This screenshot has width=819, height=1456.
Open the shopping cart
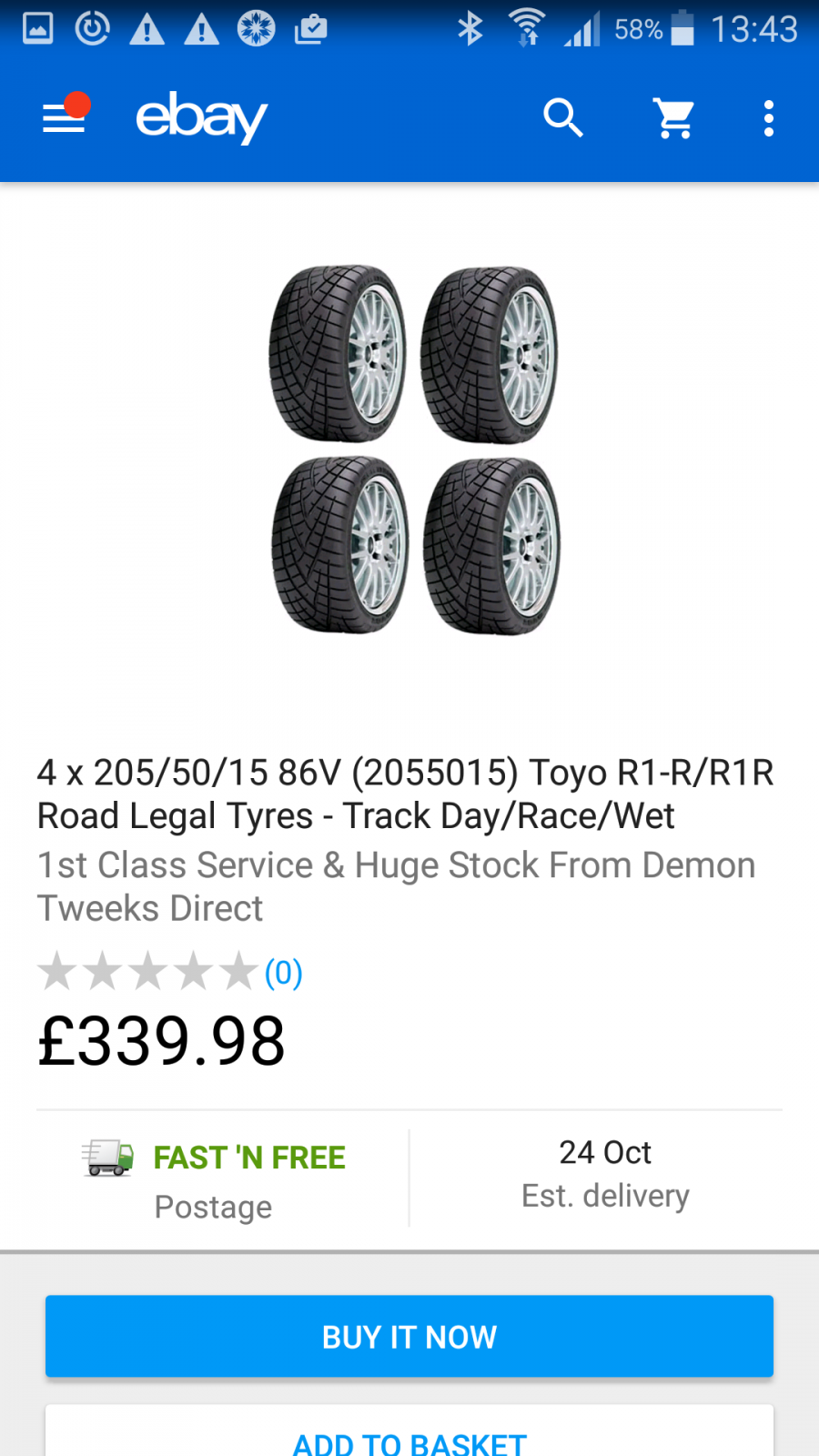[x=674, y=118]
